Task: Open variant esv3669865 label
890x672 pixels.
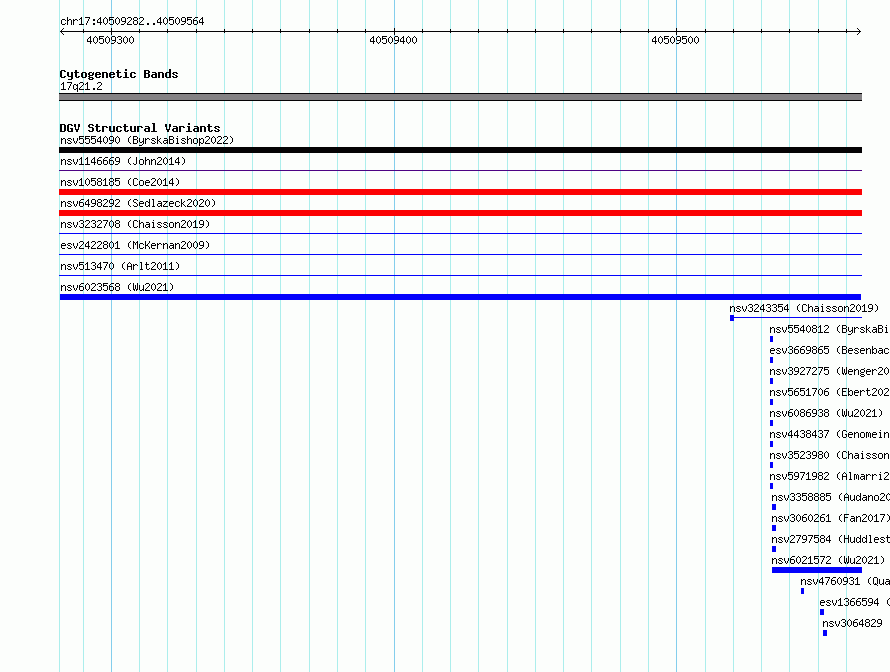Action: (x=829, y=350)
